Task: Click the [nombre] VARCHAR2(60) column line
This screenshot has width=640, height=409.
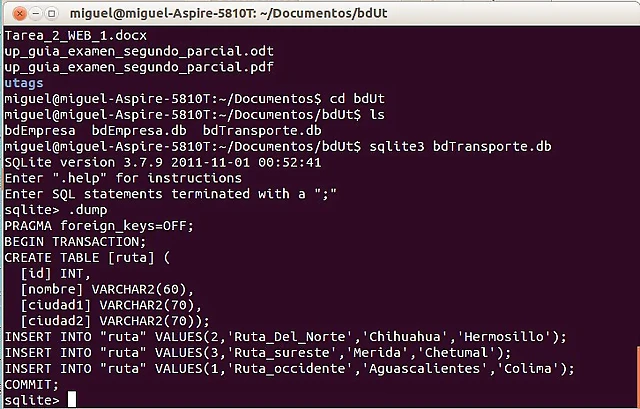Action: (x=107, y=289)
